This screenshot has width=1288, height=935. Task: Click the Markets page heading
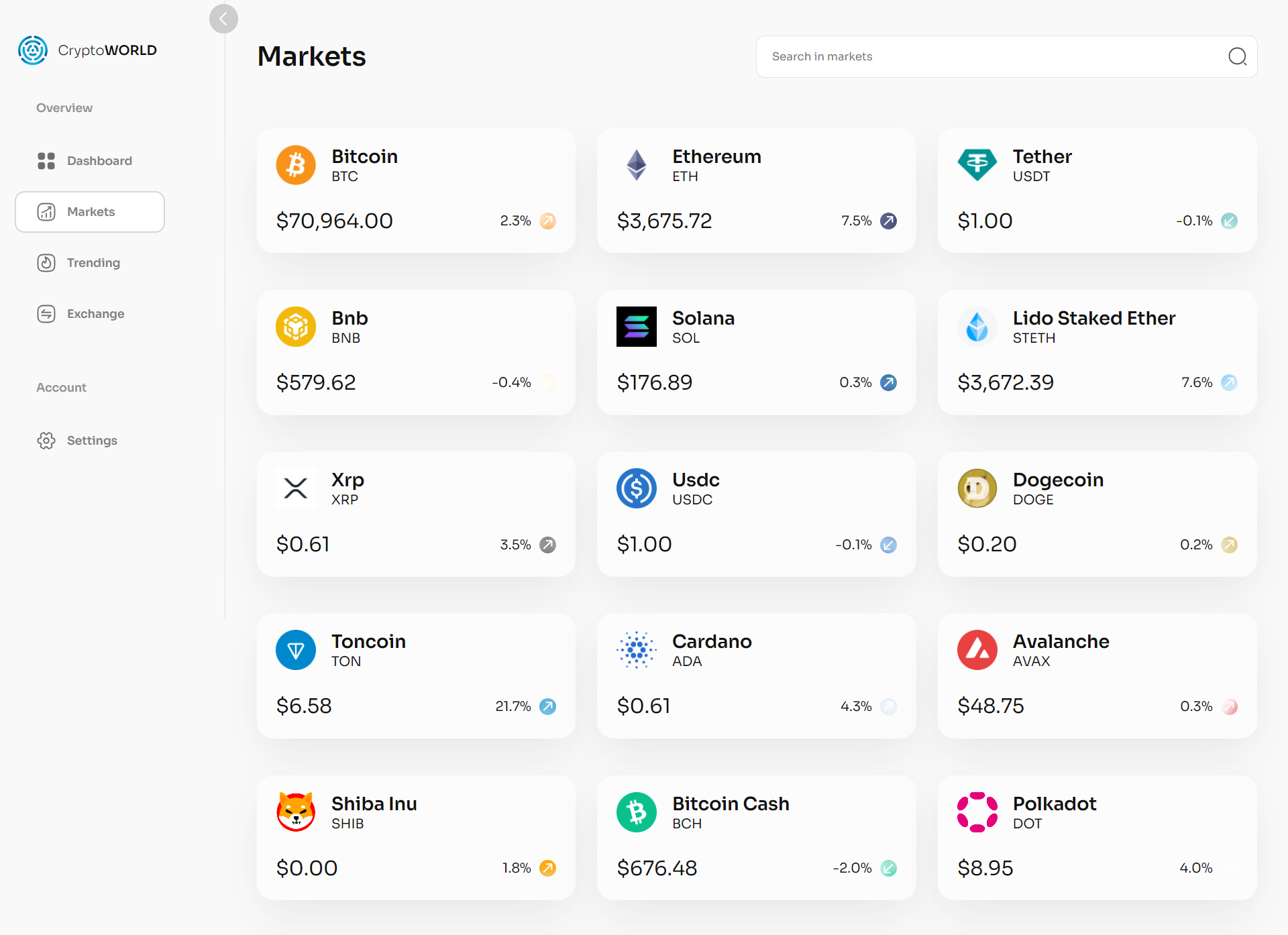pos(312,56)
